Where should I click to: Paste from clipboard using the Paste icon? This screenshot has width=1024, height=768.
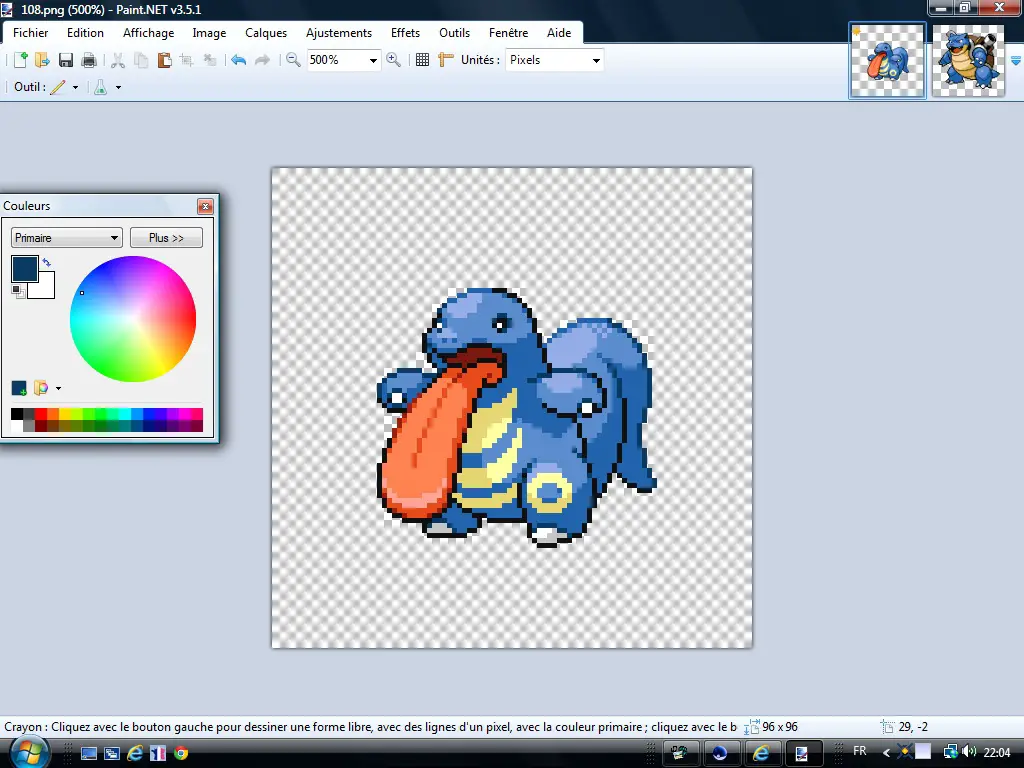(x=165, y=60)
